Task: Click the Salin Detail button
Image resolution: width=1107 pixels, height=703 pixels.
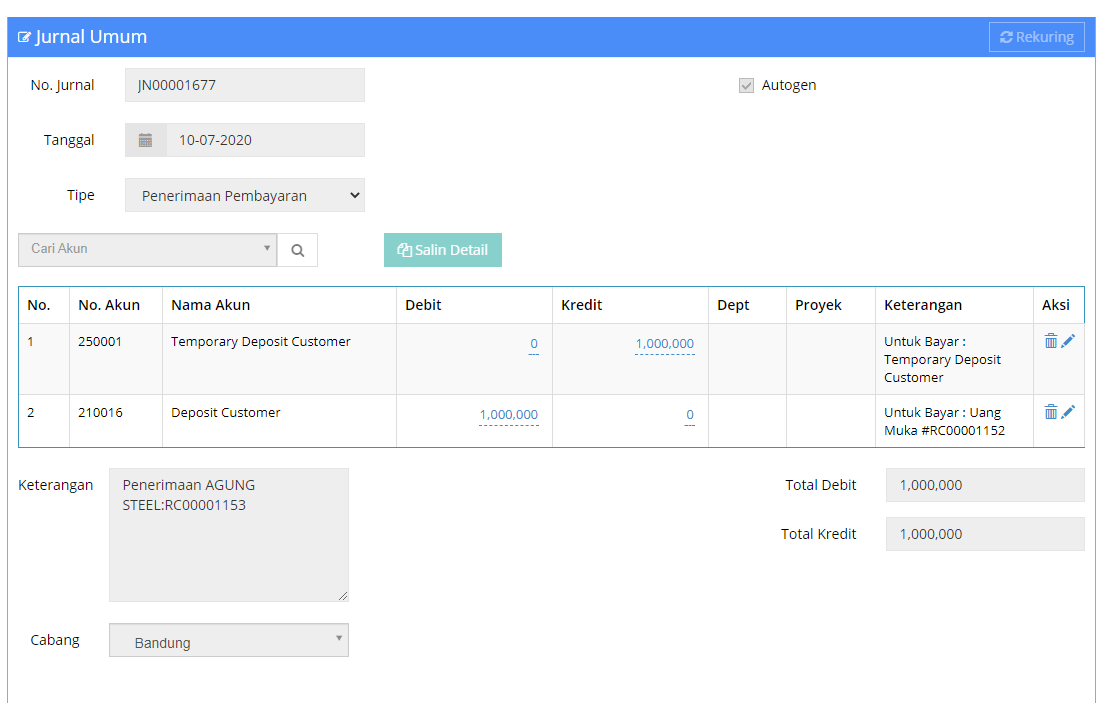Action: pyautogui.click(x=443, y=250)
